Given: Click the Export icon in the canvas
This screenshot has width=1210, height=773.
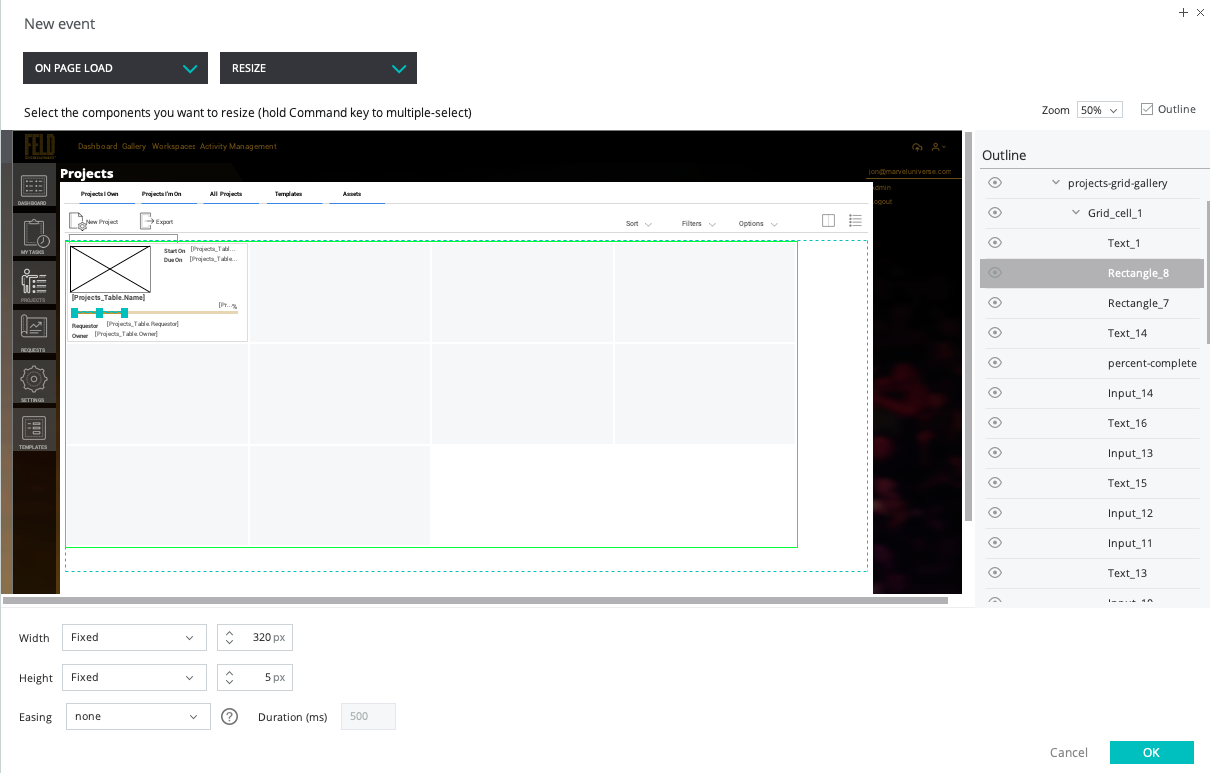Looking at the screenshot, I should click(146, 222).
